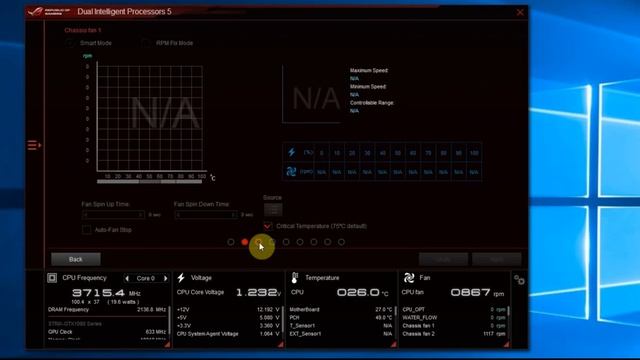The image size is (640, 360).
Task: Click the +12V voltage row
Action: pyautogui.click(x=228, y=310)
